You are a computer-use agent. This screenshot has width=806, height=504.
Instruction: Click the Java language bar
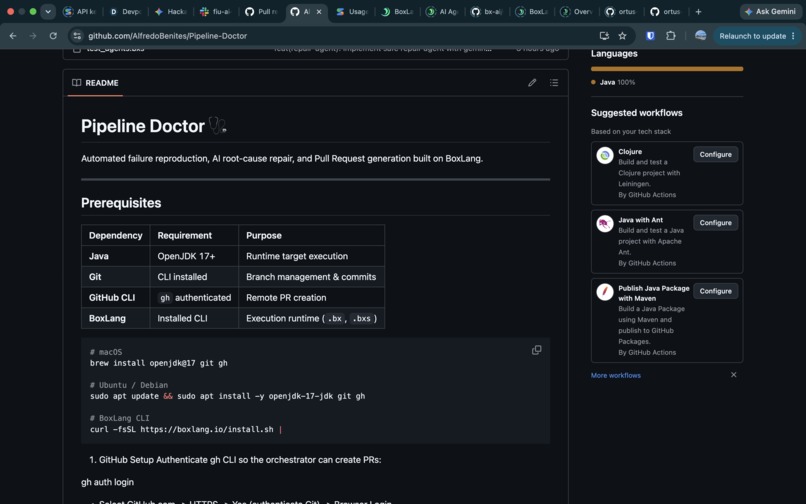pyautogui.click(x=667, y=69)
